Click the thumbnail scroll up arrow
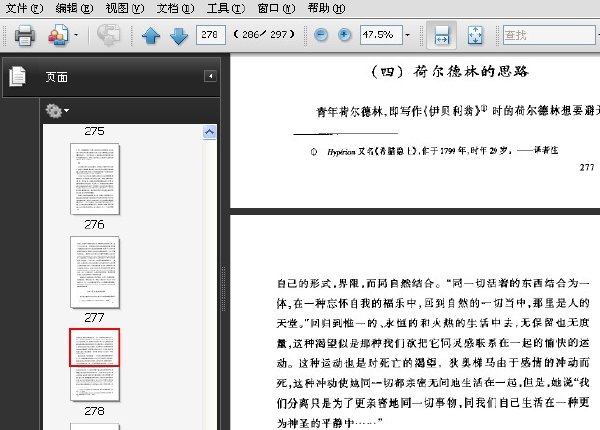The height and width of the screenshot is (430, 600). coord(209,132)
